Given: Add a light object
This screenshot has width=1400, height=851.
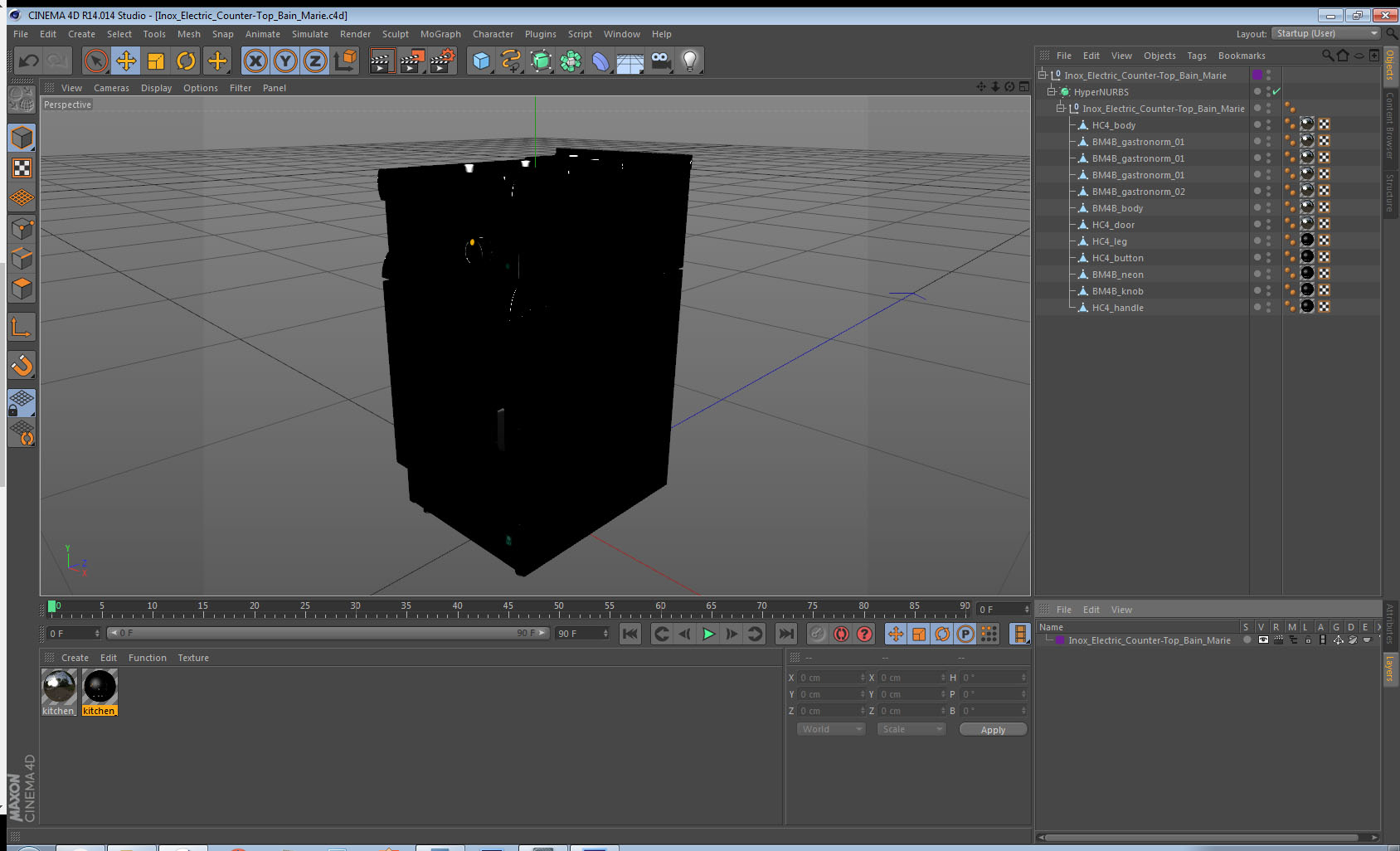Looking at the screenshot, I should pos(690,61).
